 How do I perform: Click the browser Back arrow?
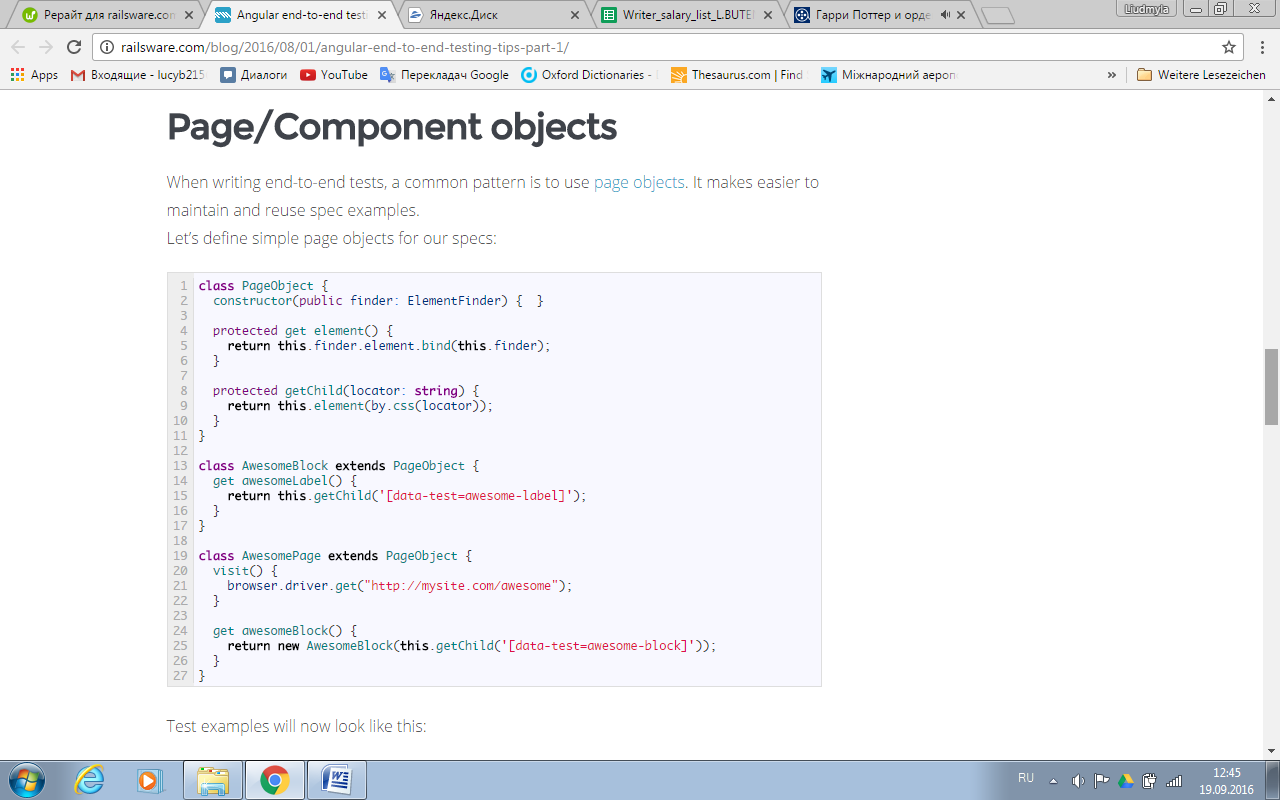click(19, 47)
